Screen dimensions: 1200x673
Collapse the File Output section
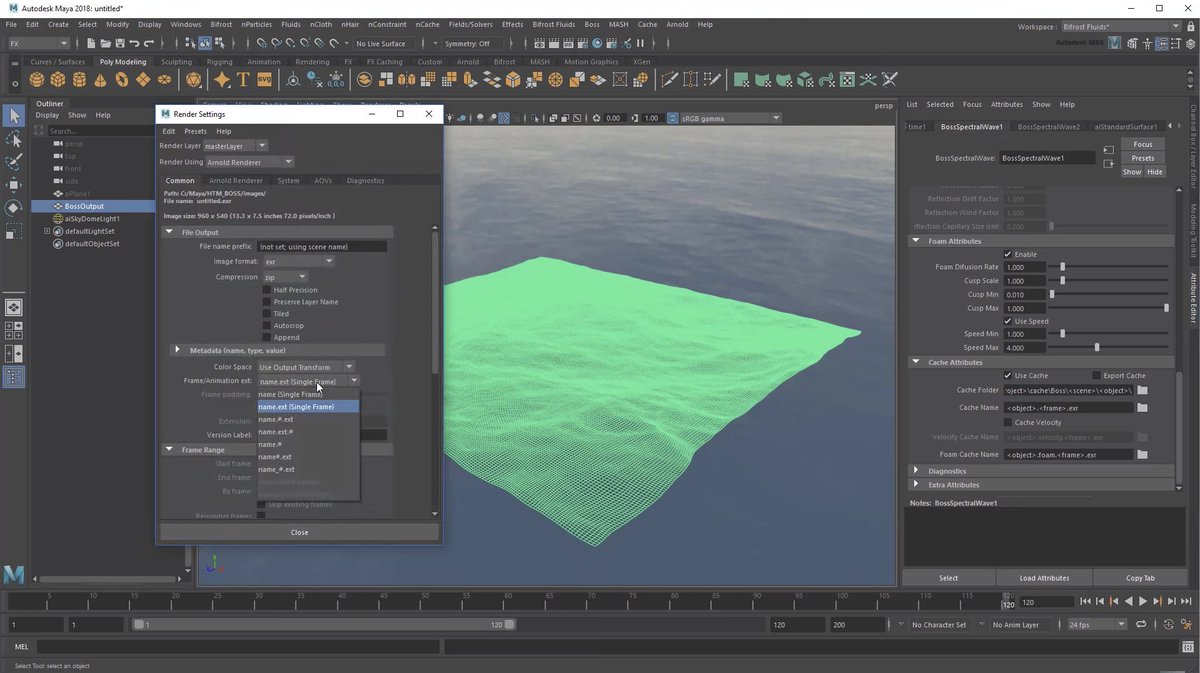[x=170, y=232]
